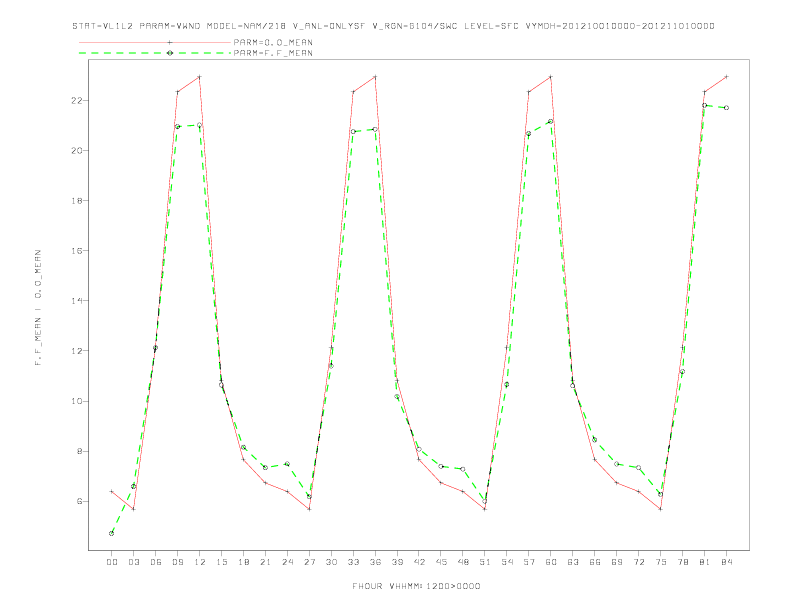This screenshot has width=792, height=612.
Task: Click green circle data point at hour 24
Action: click(x=287, y=464)
